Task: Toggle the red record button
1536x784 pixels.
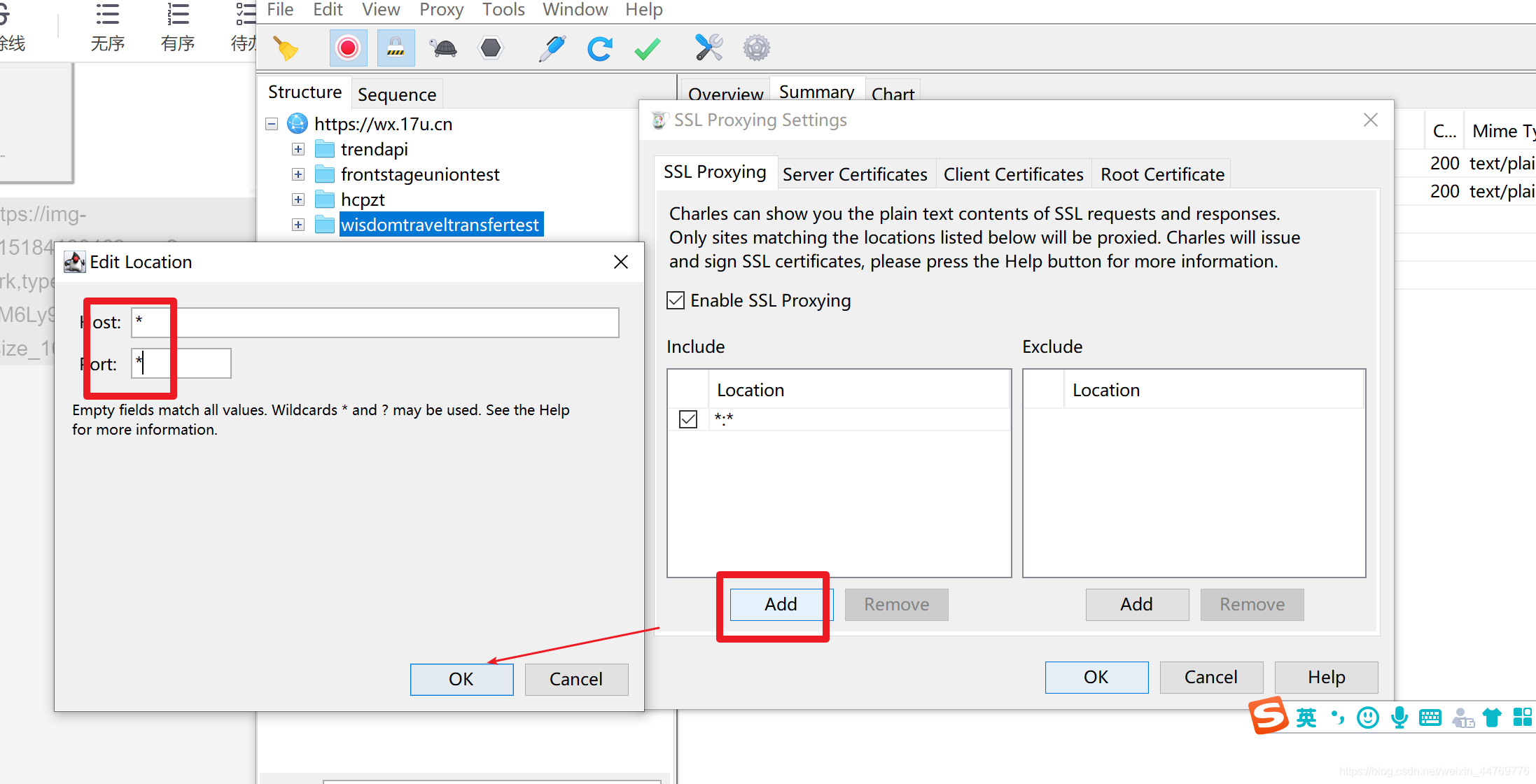Action: click(x=348, y=48)
